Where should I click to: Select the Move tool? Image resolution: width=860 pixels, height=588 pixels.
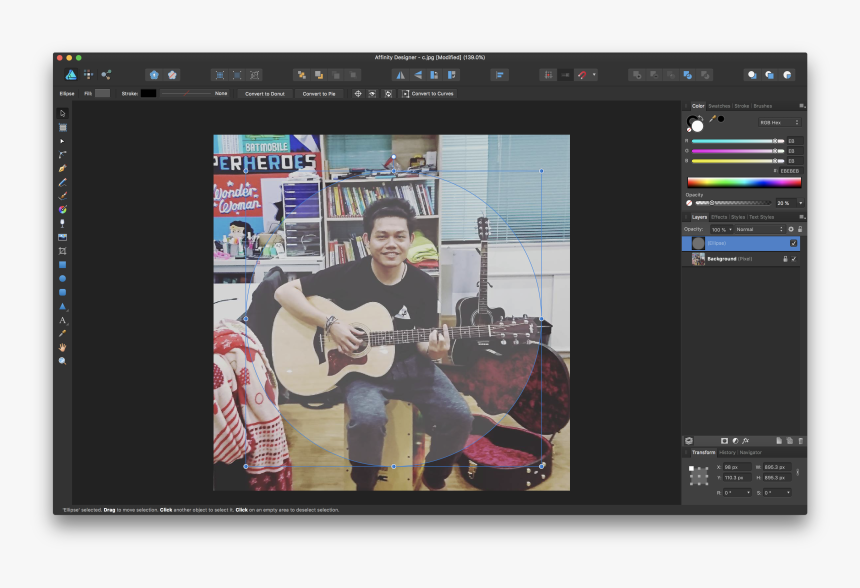click(61, 112)
